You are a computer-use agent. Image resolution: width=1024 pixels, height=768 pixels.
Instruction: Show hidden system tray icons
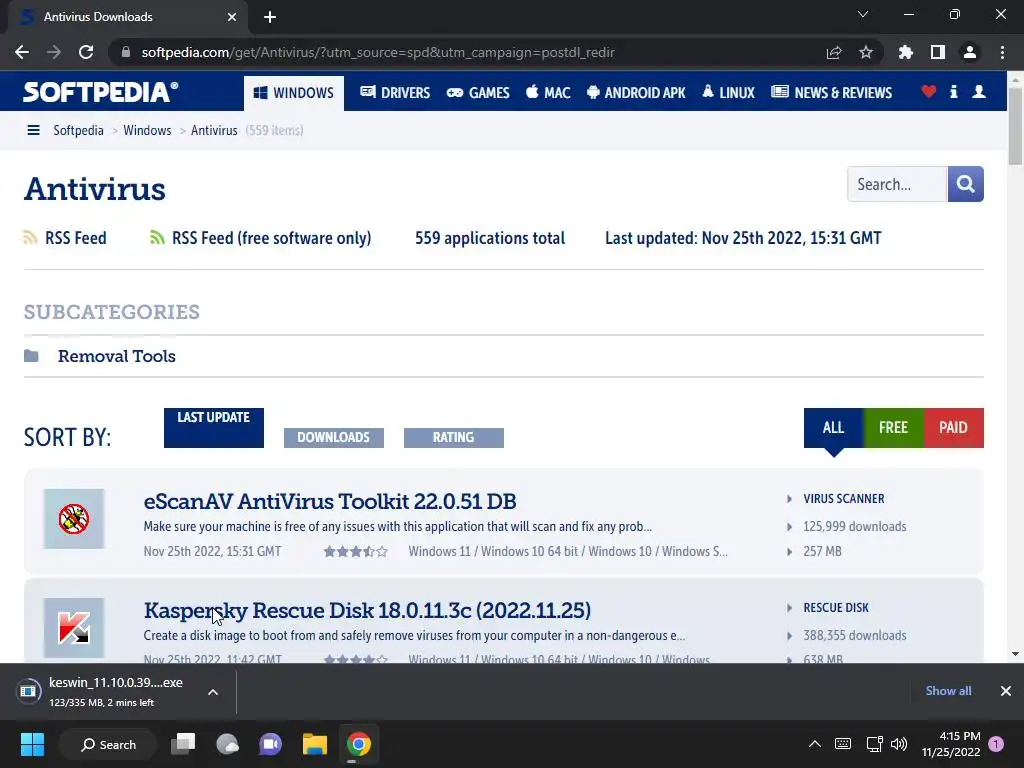[815, 744]
